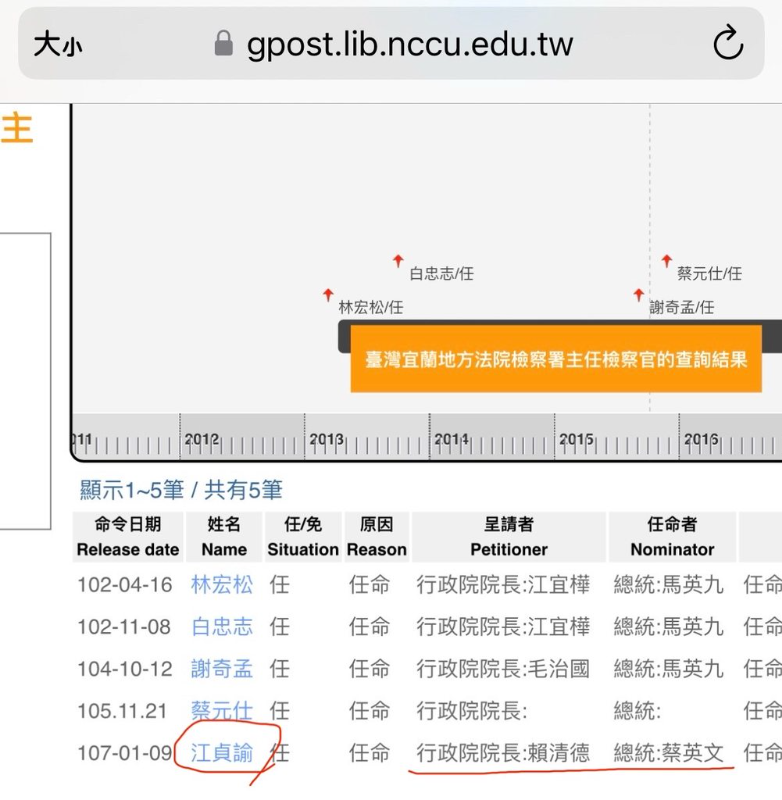Image resolution: width=782 pixels, height=800 pixels.
Task: Tap the padlock icon in address bar
Action: pyautogui.click(x=223, y=43)
